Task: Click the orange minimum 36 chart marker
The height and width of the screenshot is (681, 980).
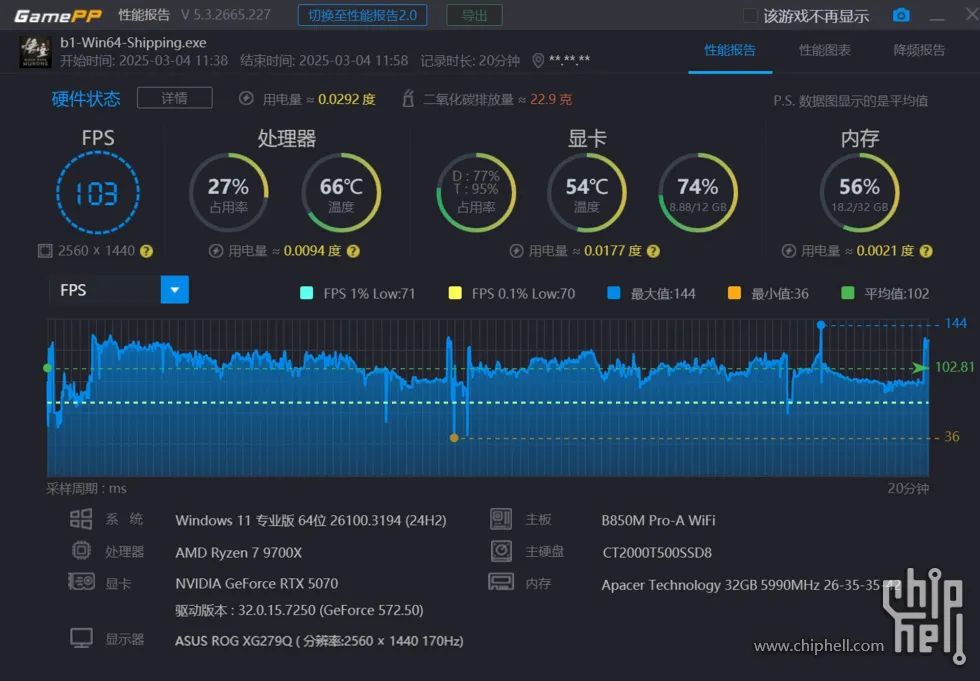Action: (454, 438)
